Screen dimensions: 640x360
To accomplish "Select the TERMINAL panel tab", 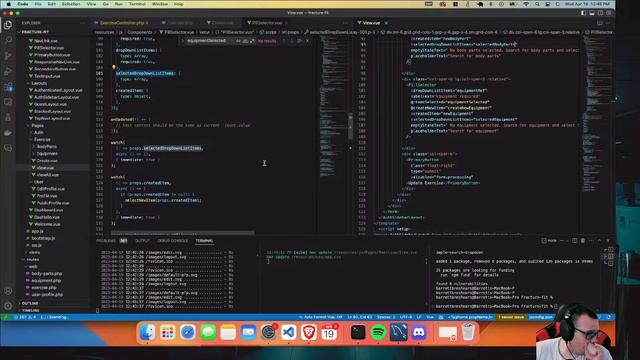I will pyautogui.click(x=204, y=241).
